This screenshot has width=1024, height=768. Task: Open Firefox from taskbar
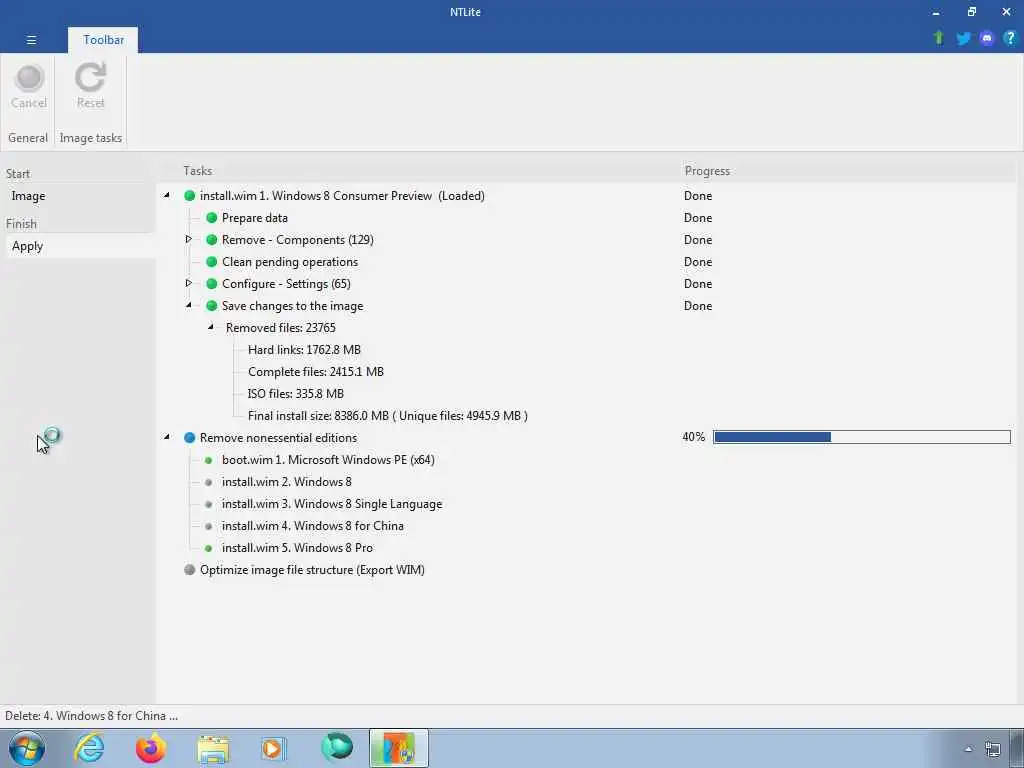(x=150, y=748)
